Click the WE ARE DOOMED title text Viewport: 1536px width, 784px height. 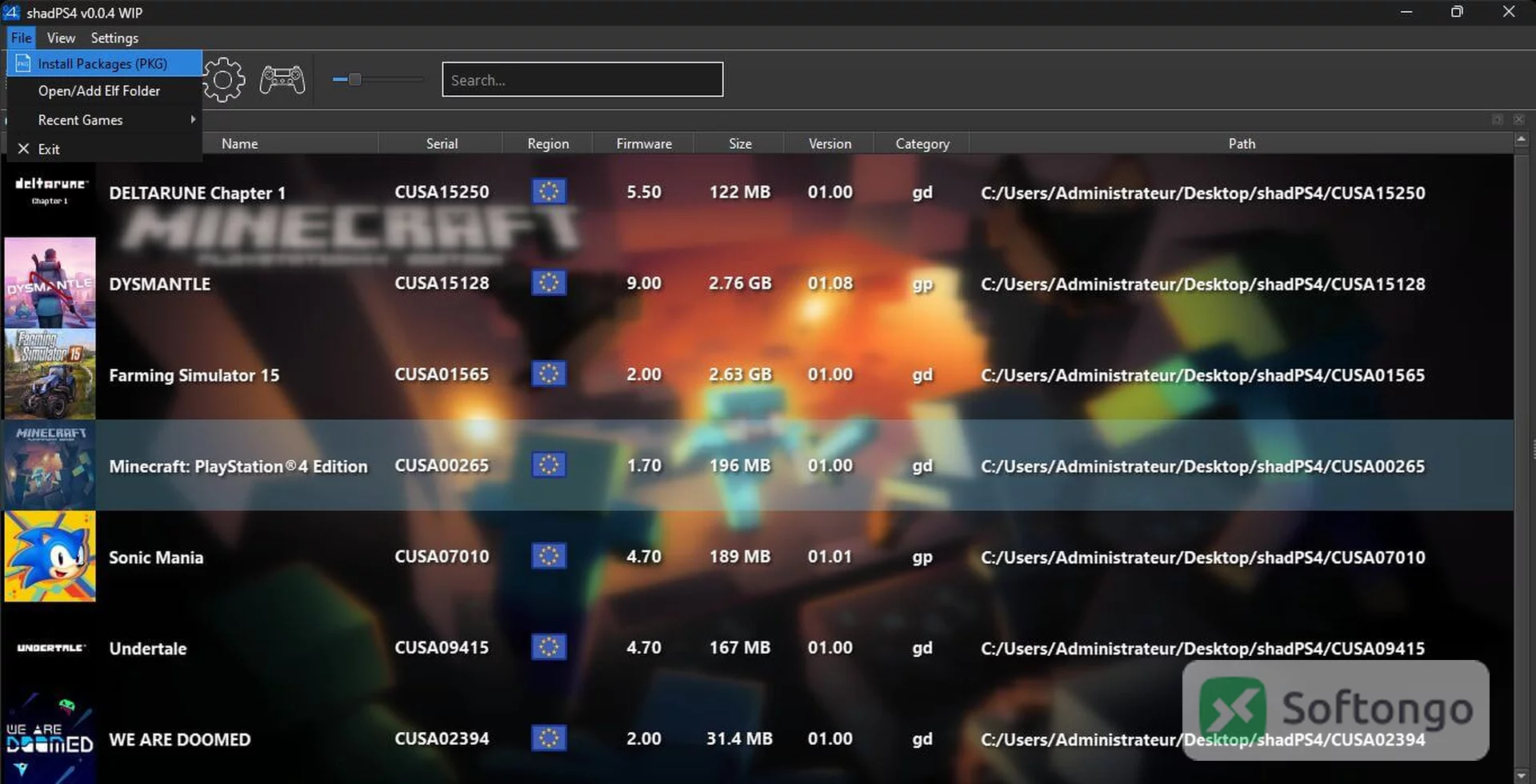pos(180,740)
